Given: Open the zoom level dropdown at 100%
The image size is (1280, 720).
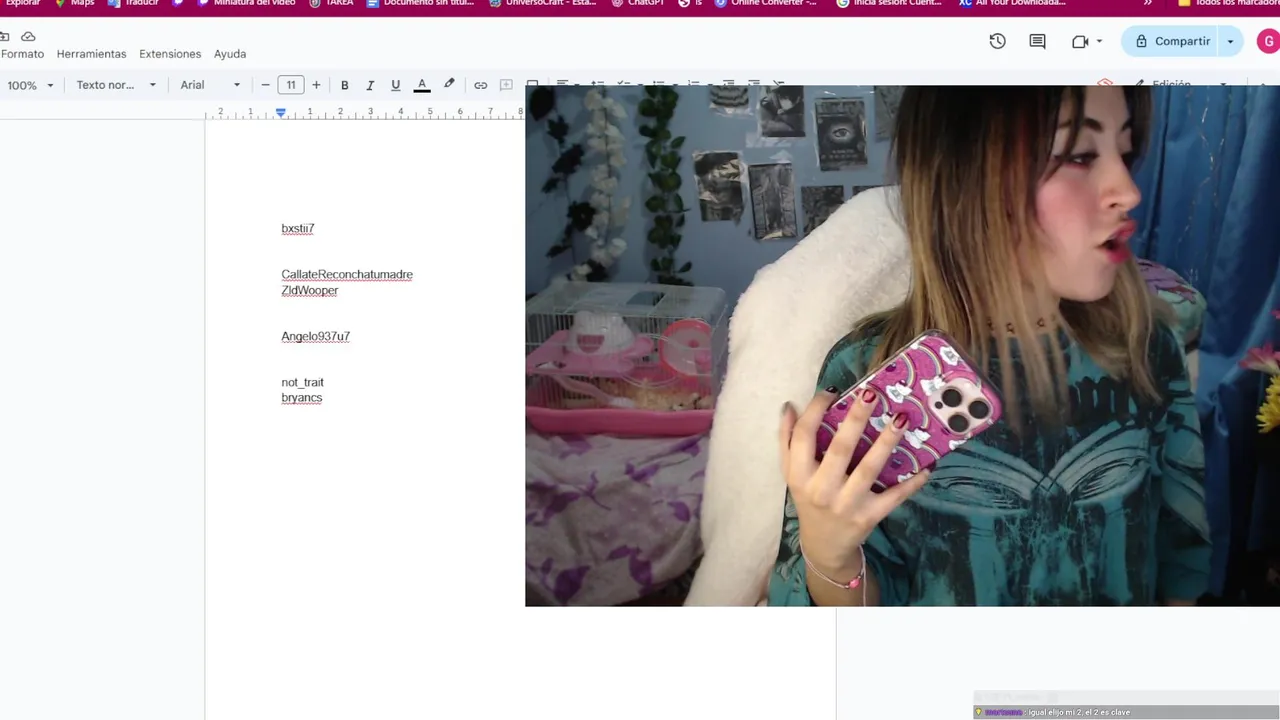Looking at the screenshot, I should pyautogui.click(x=30, y=85).
